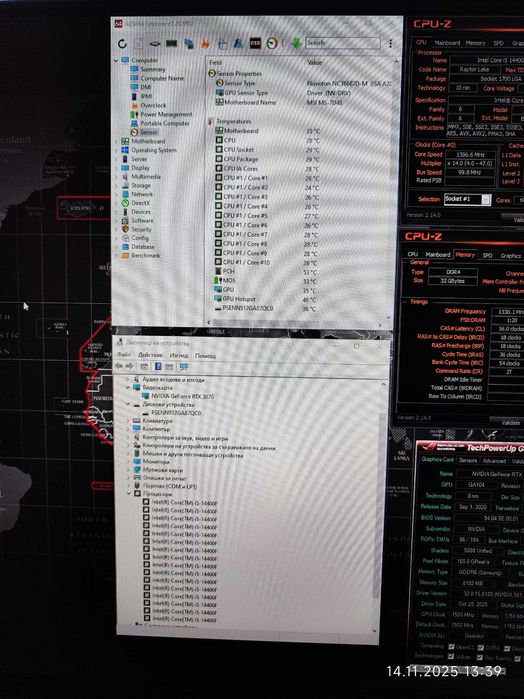Collapse Видеокарти node in Device Manager
Image resolution: width=524 pixels, height=699 pixels.
(x=128, y=388)
